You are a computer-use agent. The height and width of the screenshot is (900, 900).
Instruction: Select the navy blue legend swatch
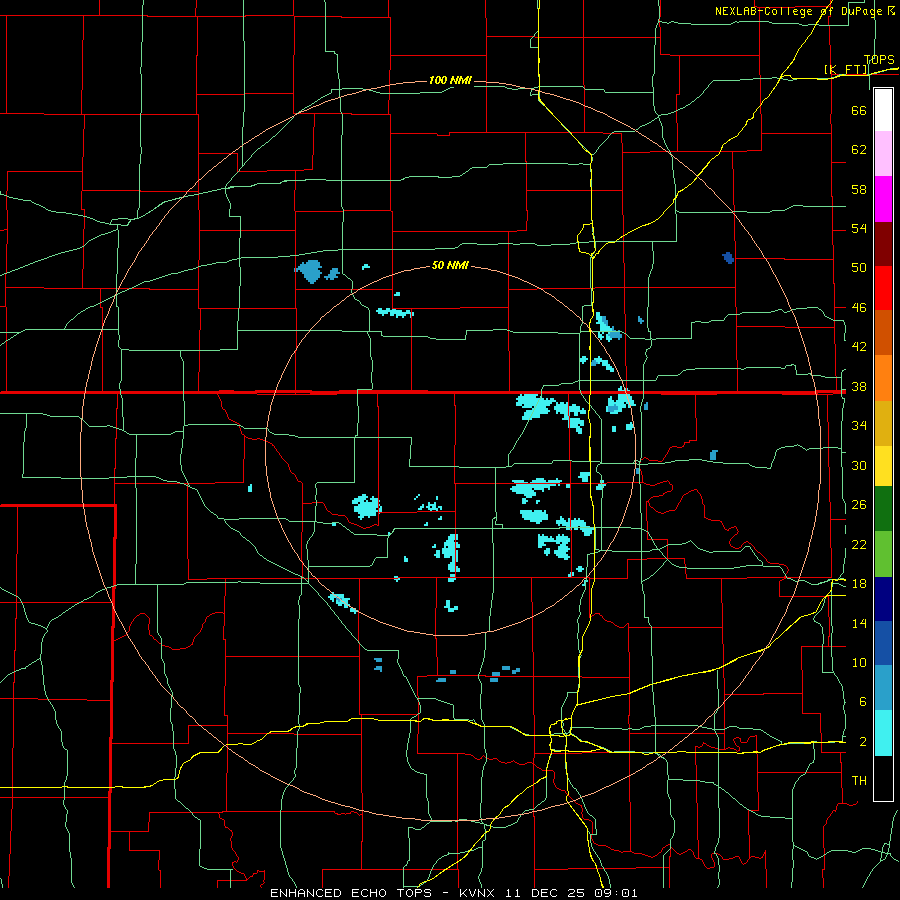(x=883, y=600)
